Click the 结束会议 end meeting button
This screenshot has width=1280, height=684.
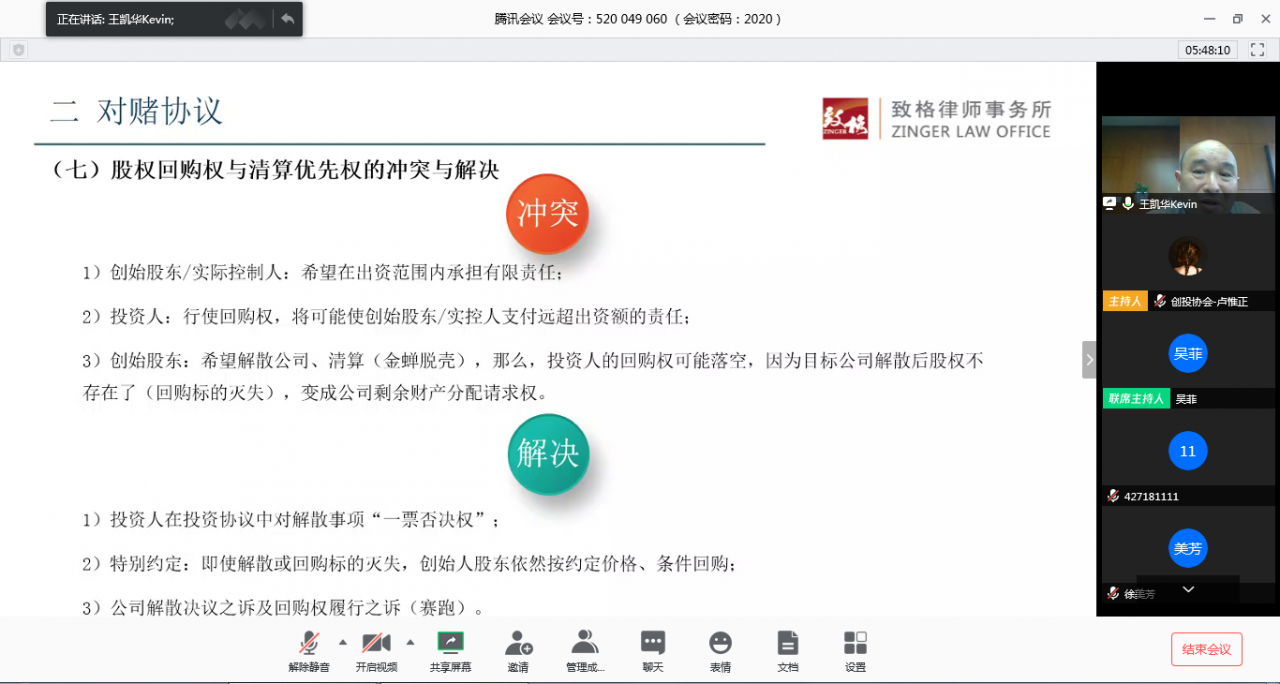(x=1206, y=649)
